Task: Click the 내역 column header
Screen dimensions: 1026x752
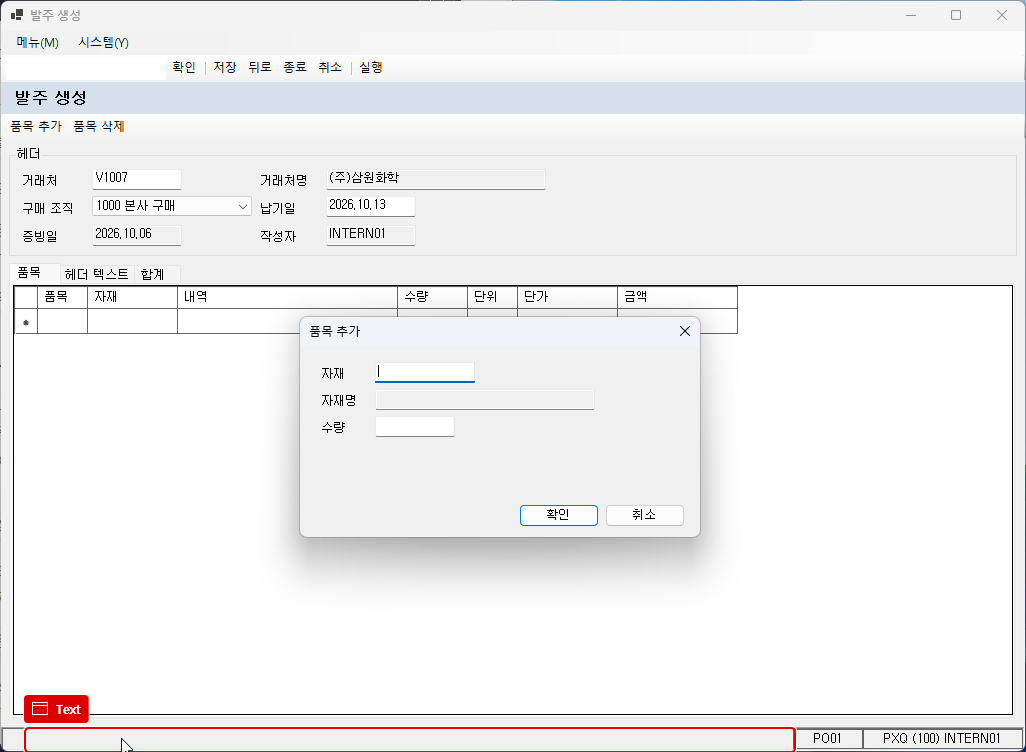Action: (287, 297)
